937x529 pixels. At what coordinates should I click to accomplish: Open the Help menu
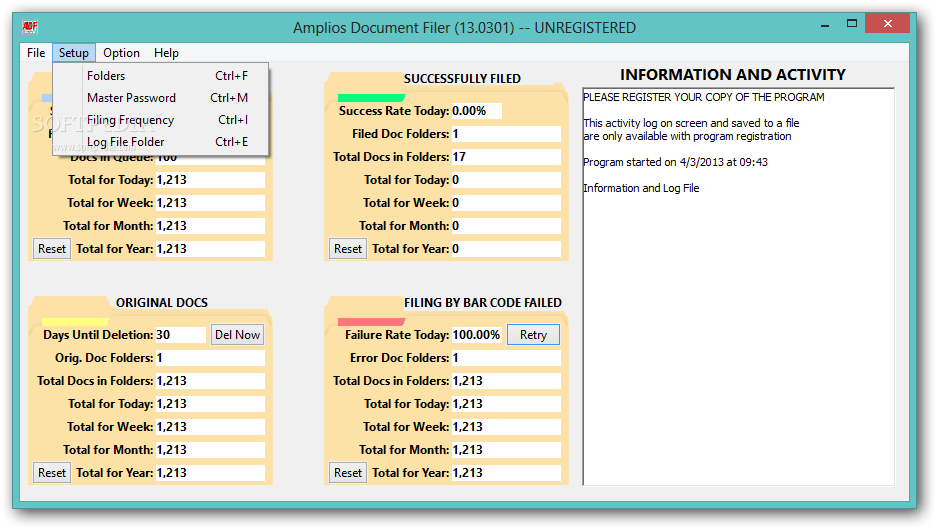click(166, 53)
